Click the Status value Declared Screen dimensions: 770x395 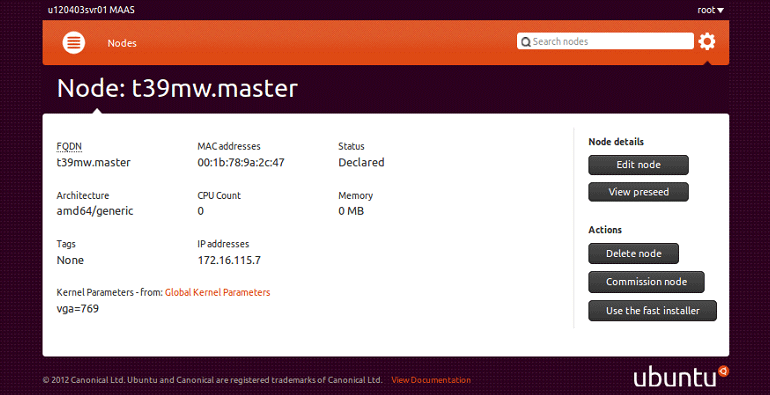361,163
